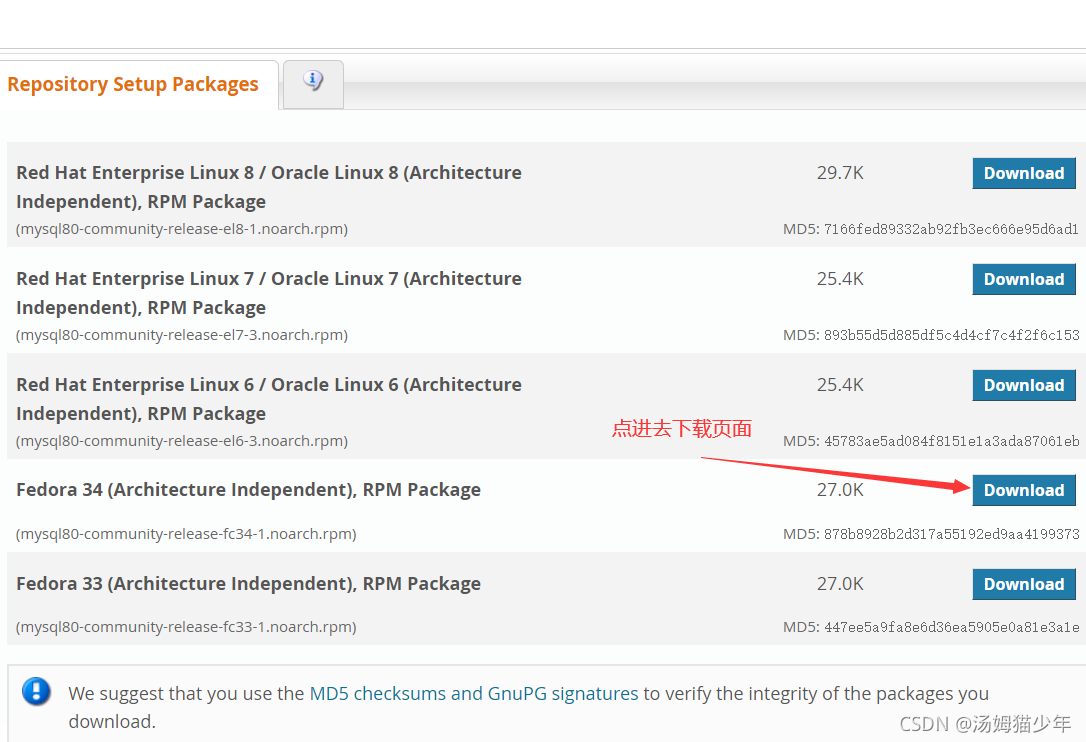The image size is (1086, 742).
Task: Download the Fedora 33 RPM package
Action: click(1024, 584)
